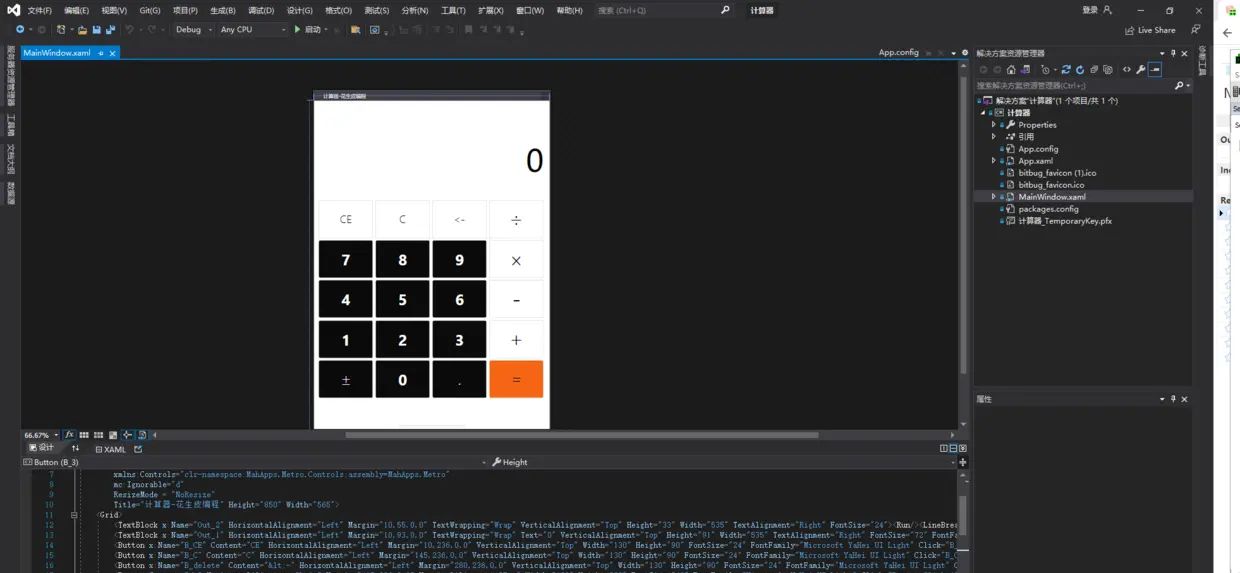Refresh the Solution Explorer tree
Viewport: 1240px width, 573px height.
pos(1080,70)
